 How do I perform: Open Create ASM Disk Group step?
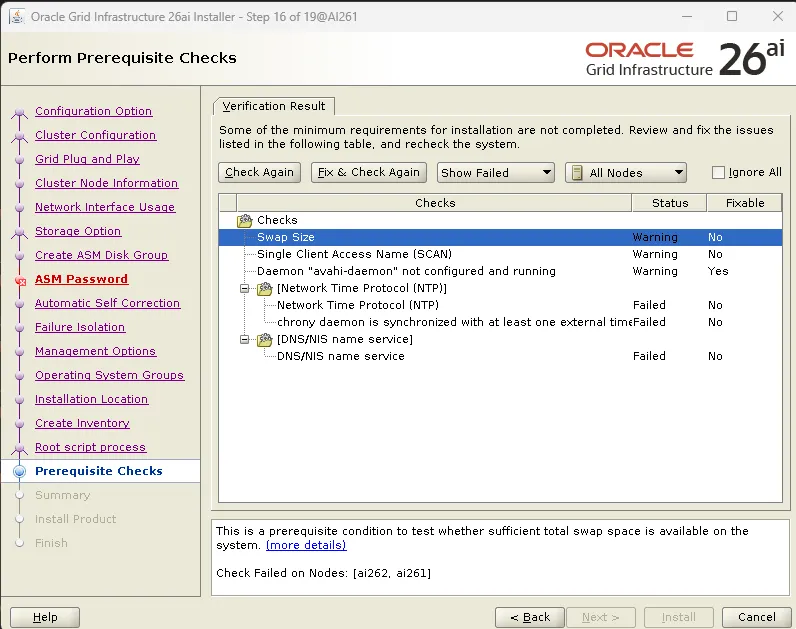(x=102, y=255)
